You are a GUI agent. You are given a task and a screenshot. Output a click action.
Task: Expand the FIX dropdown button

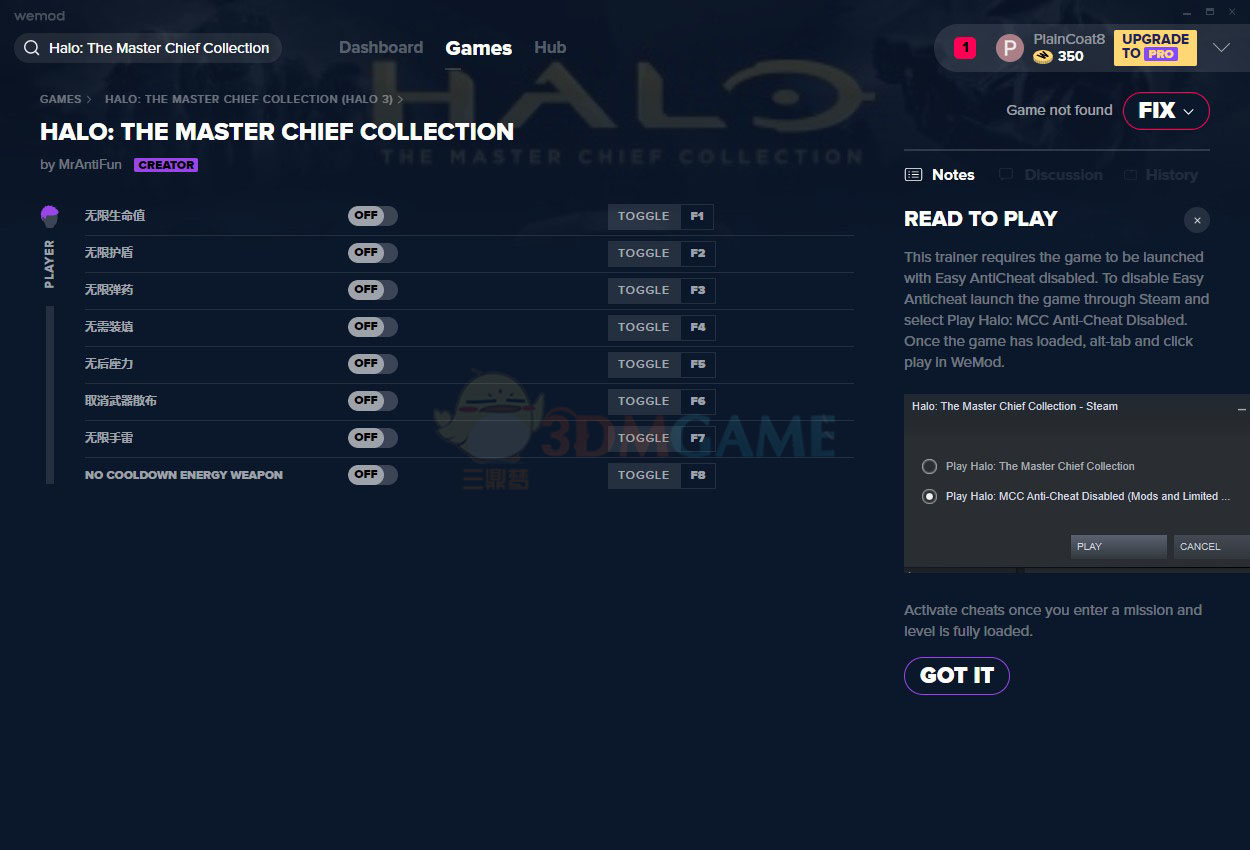(x=1166, y=111)
